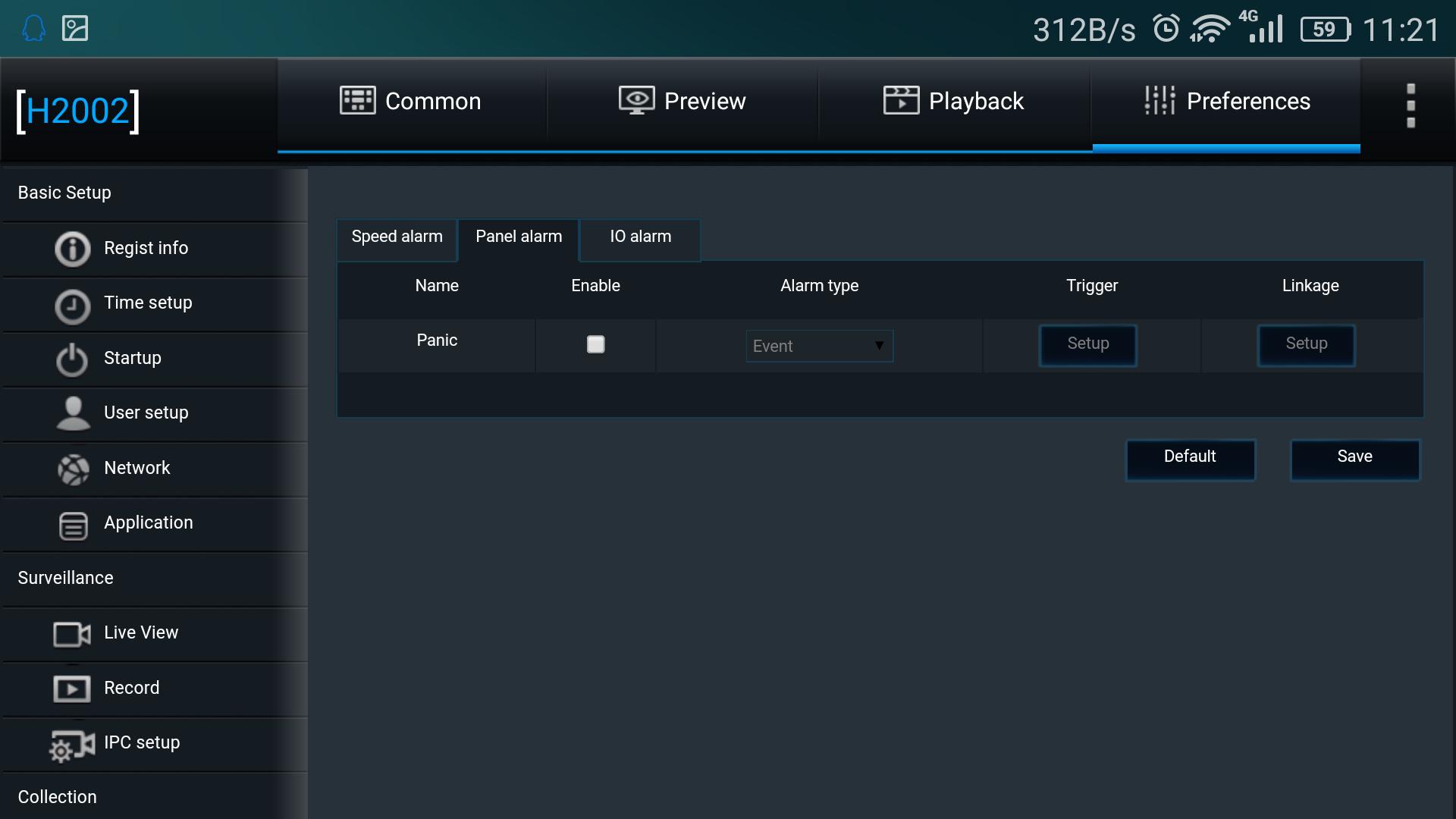Open User setup person icon
1456x819 pixels.
point(73,413)
